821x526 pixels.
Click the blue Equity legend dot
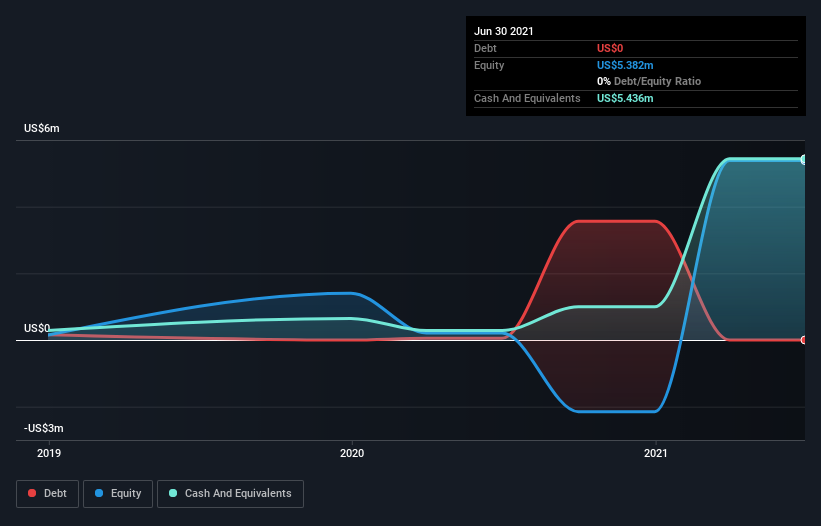99,493
